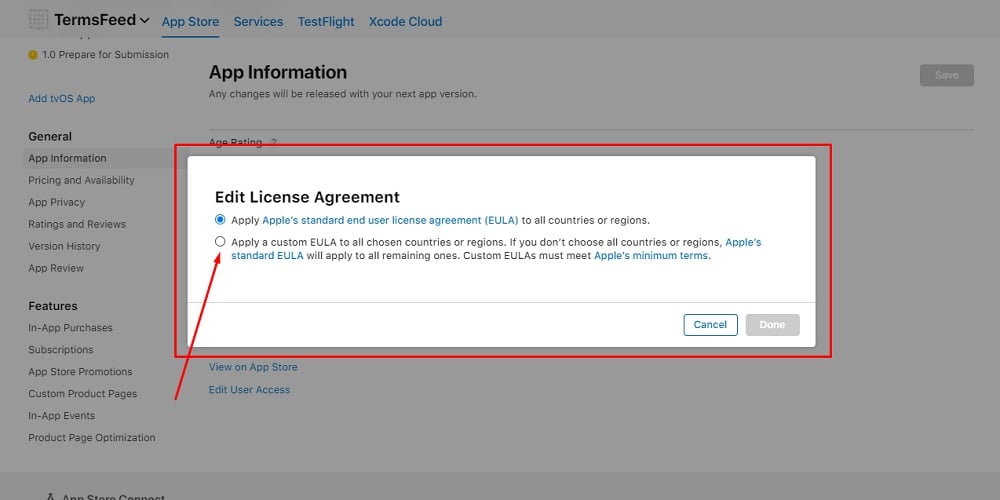Select Apple's standard EULA radio option
Image resolution: width=1000 pixels, height=500 pixels.
coord(220,220)
